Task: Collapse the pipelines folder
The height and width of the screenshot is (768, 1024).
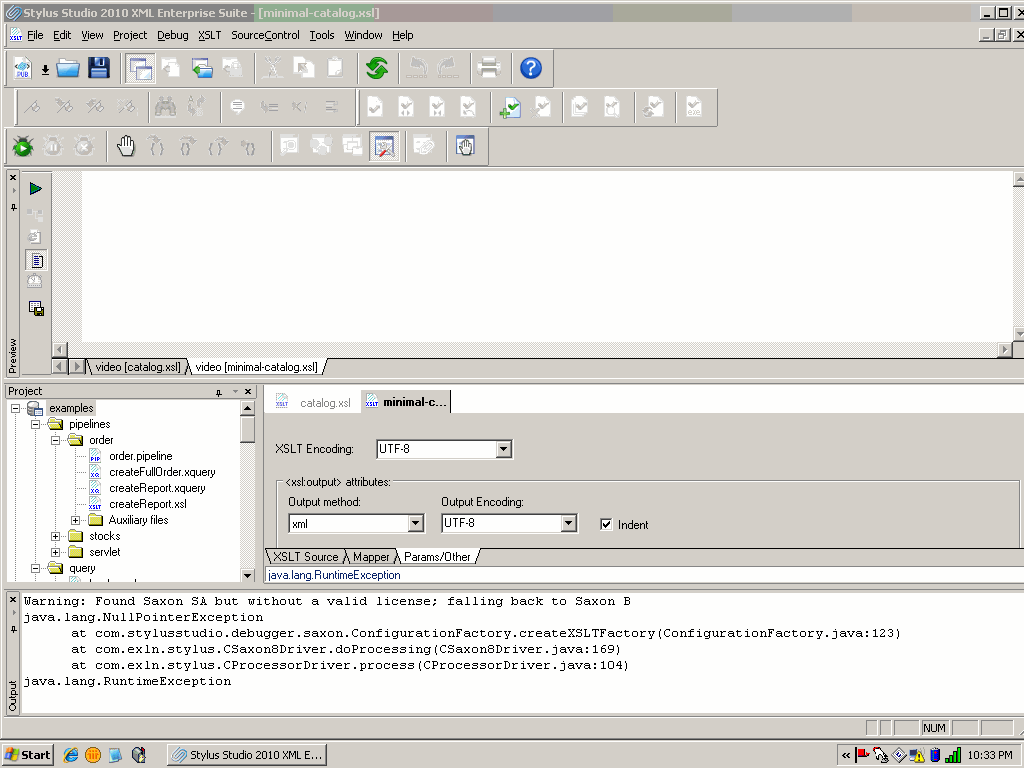Action: coord(35,424)
